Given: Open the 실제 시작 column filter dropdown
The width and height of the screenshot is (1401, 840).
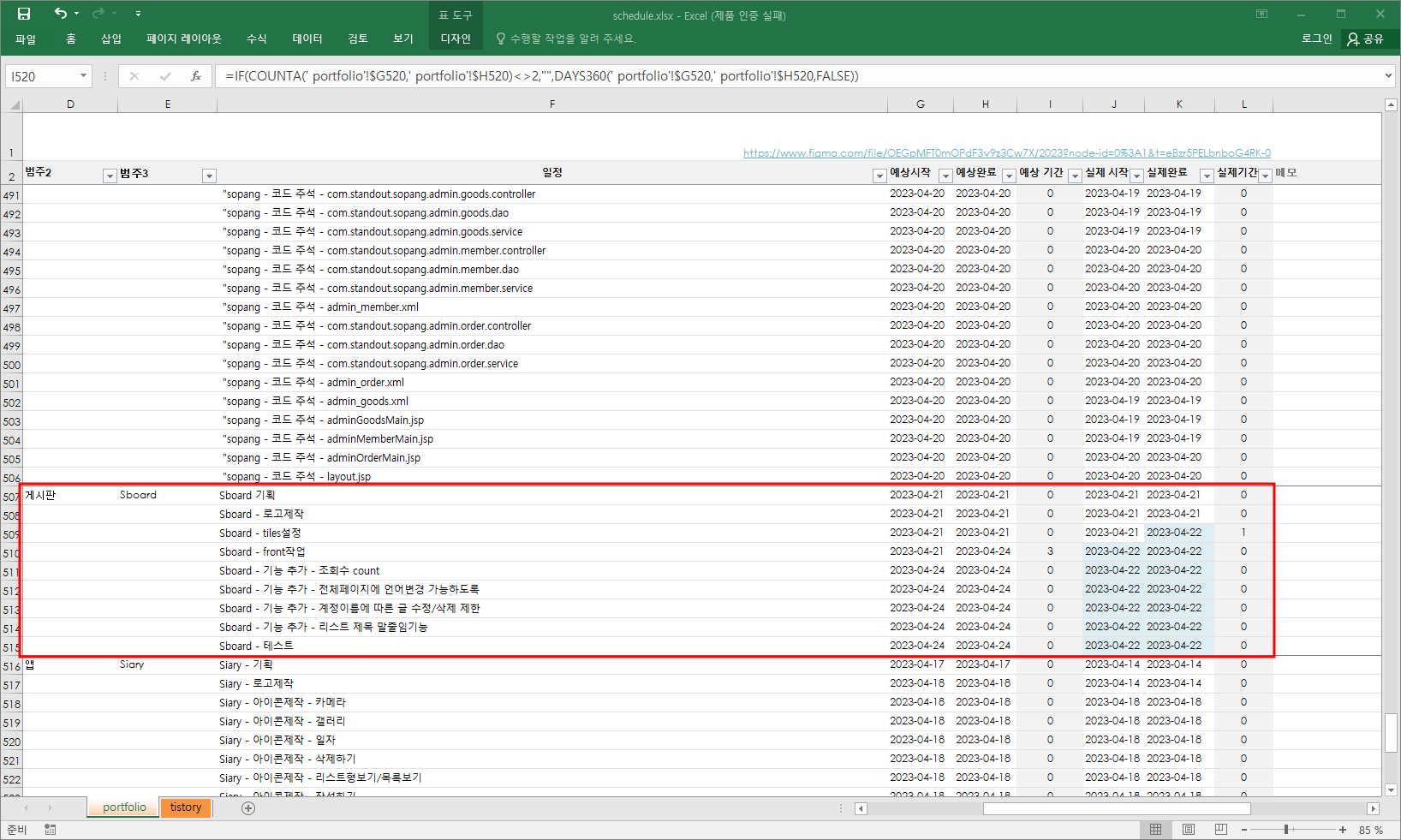Looking at the screenshot, I should (x=1136, y=176).
